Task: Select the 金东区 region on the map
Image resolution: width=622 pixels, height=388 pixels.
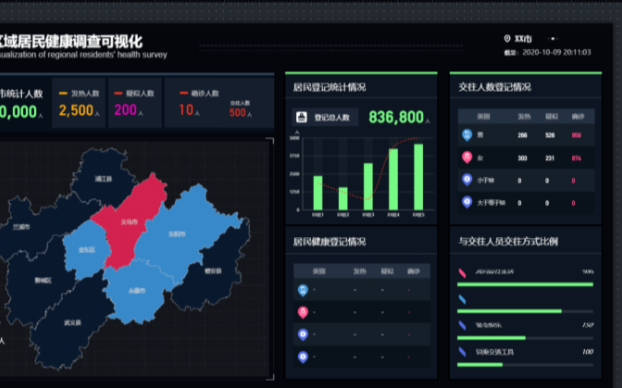Action: 86,250
